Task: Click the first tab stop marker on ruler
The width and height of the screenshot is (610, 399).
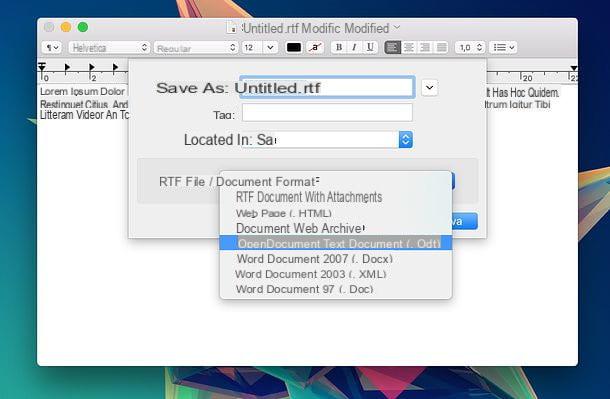Action: pyautogui.click(x=67, y=67)
